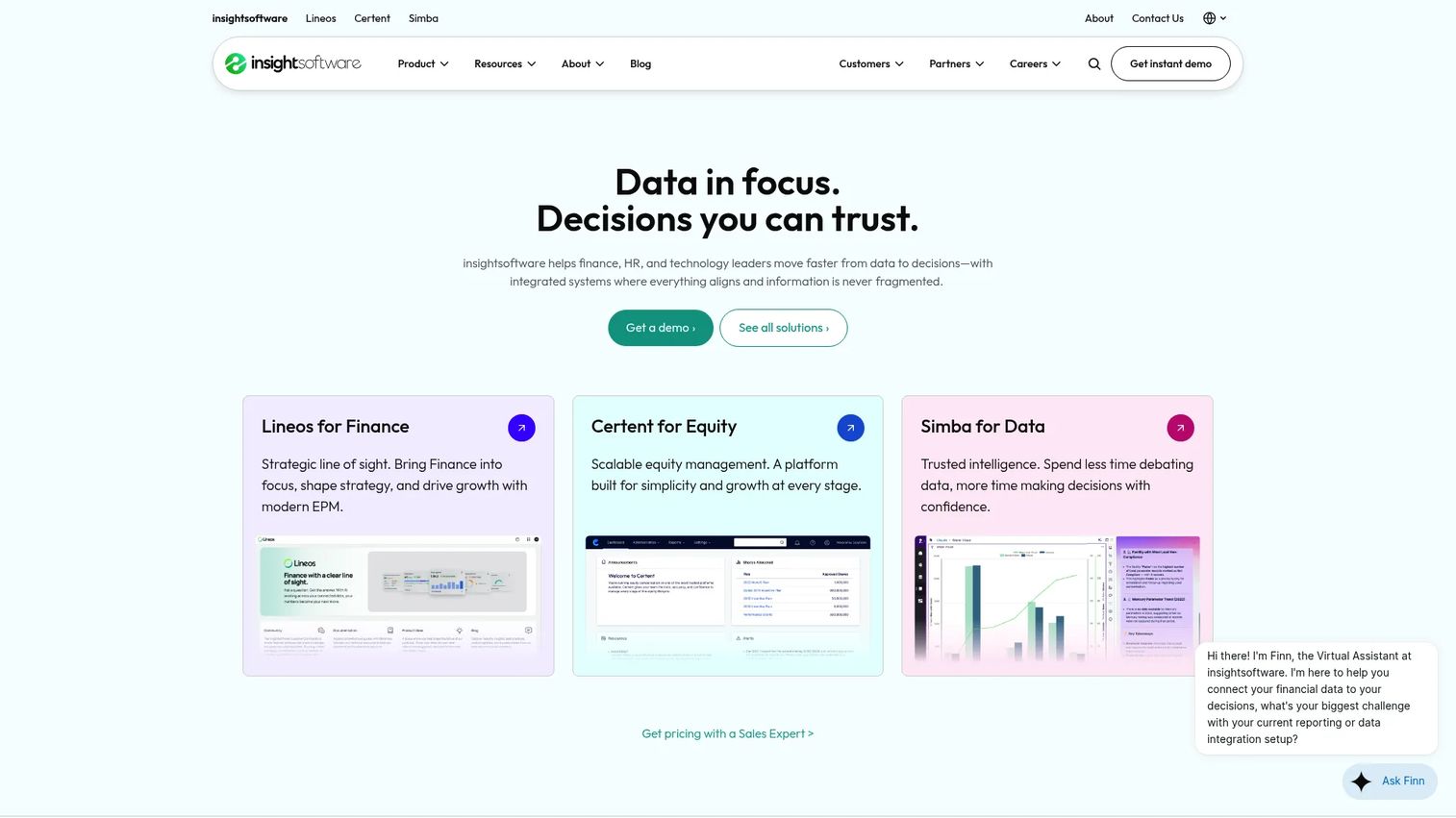
Task: Select Lineos in the top bar
Action: (x=321, y=18)
